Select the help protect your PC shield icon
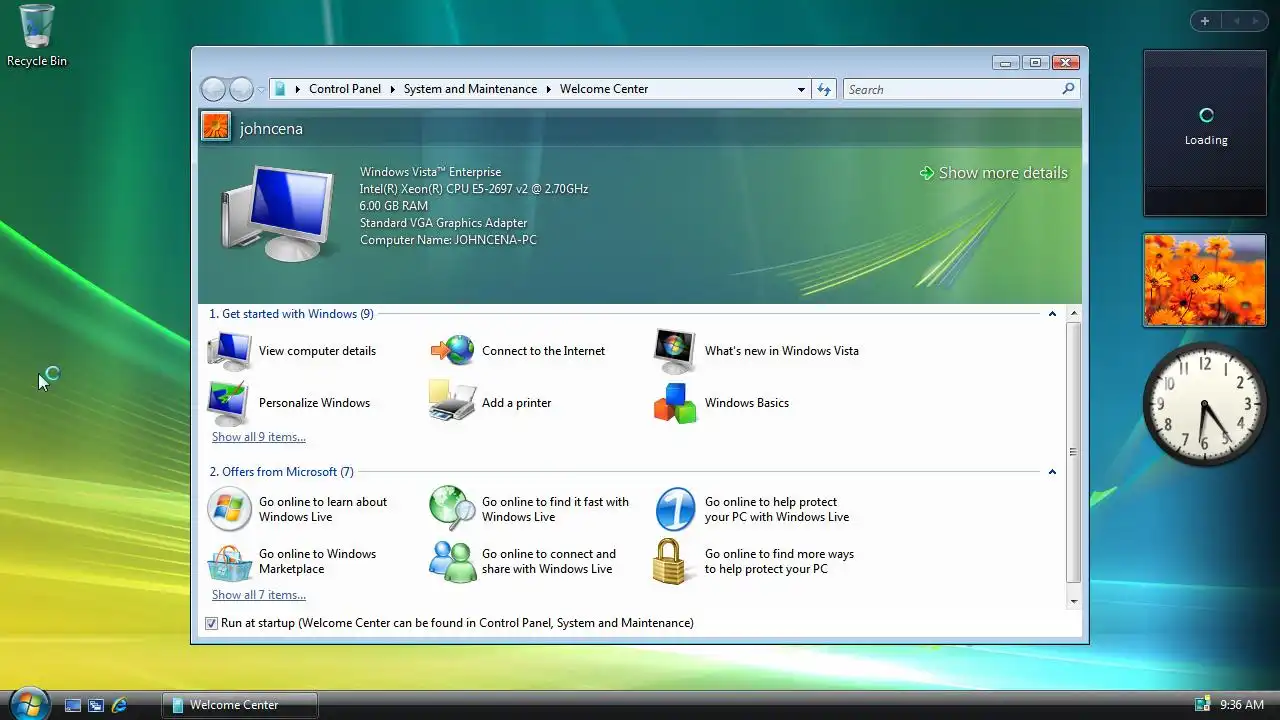 pyautogui.click(x=675, y=509)
